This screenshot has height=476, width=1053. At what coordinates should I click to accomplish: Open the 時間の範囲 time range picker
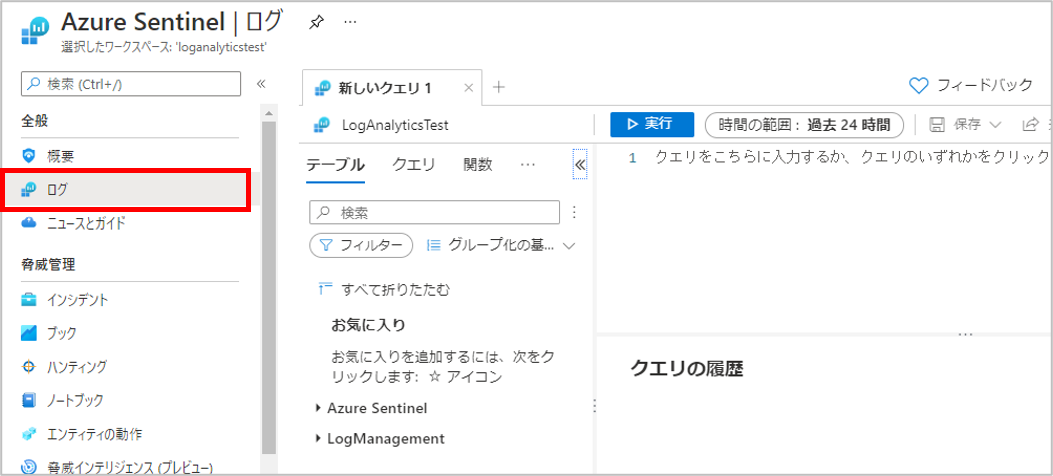803,124
